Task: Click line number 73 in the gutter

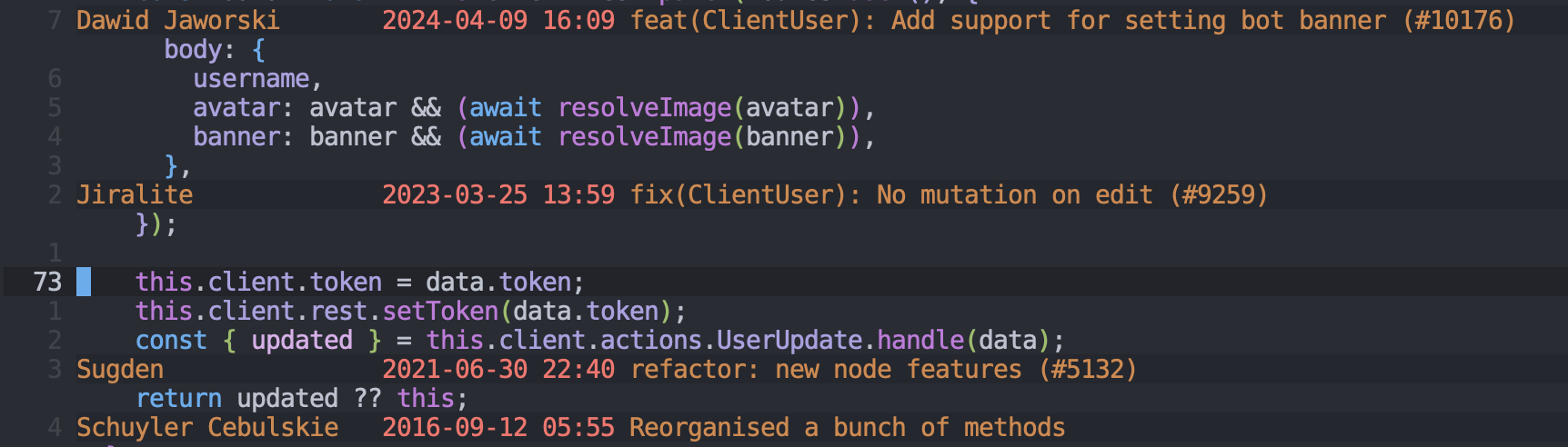Action: point(47,282)
